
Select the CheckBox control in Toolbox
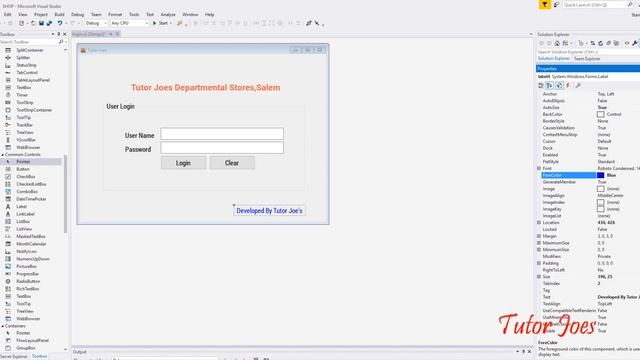click(26, 176)
